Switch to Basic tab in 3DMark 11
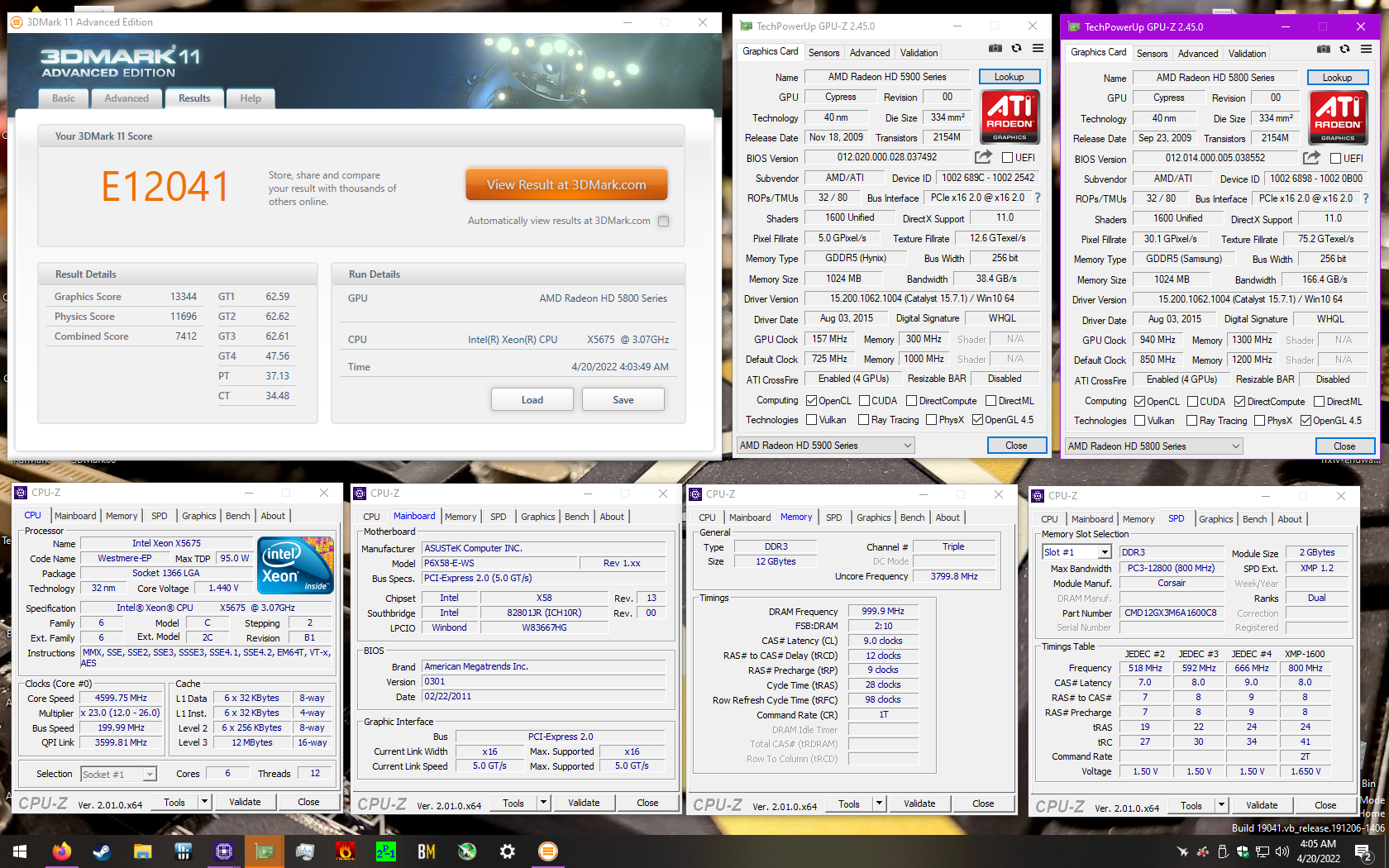 [64, 98]
